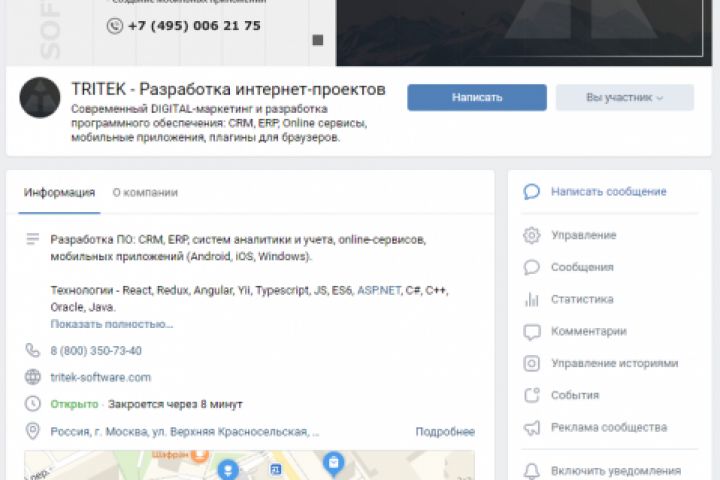This screenshot has height=480, width=720.
Task: Click phone number 8 (800) 350-73-40
Action: 96,351
